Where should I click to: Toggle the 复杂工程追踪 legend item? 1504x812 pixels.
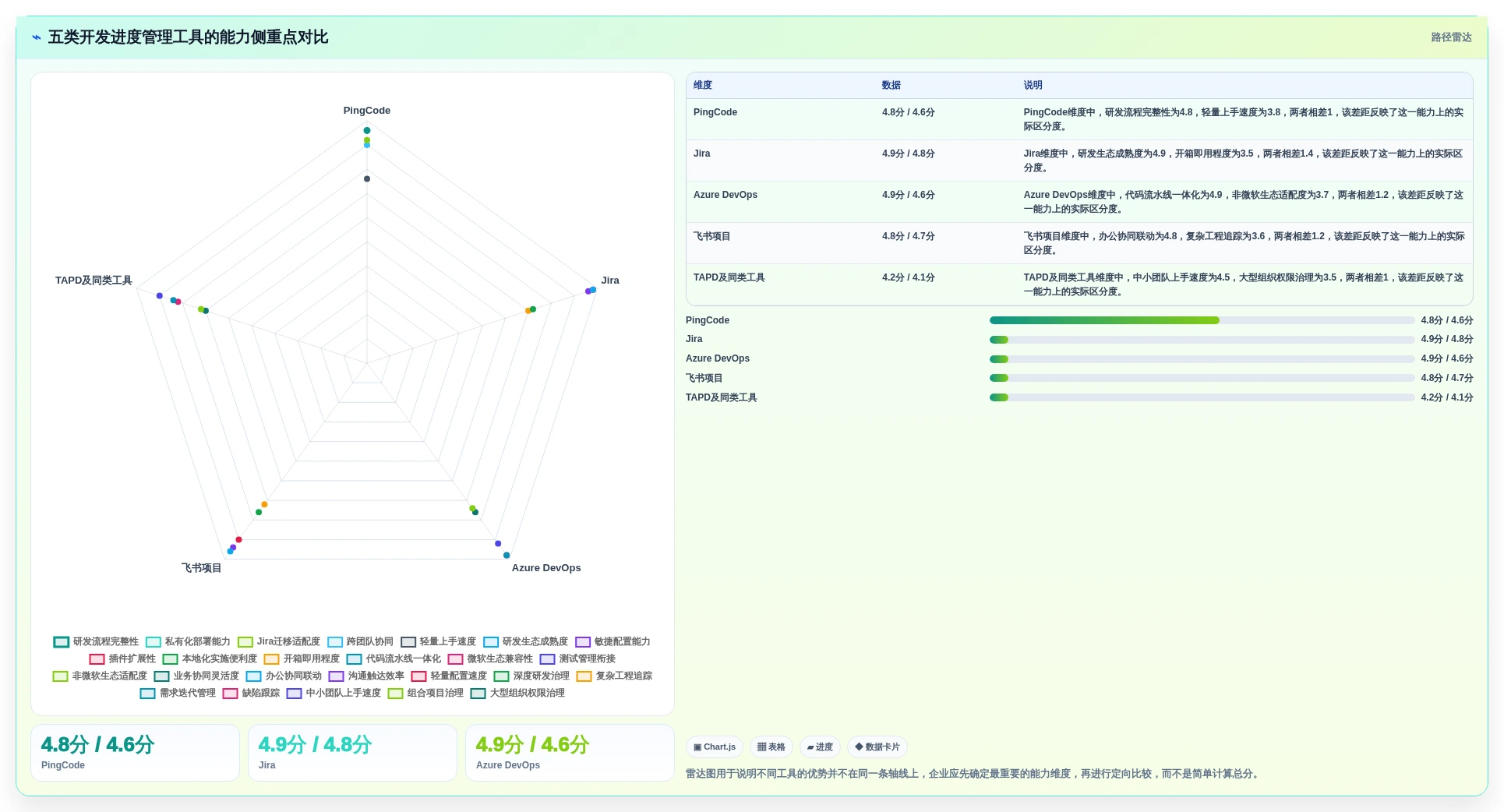(614, 676)
